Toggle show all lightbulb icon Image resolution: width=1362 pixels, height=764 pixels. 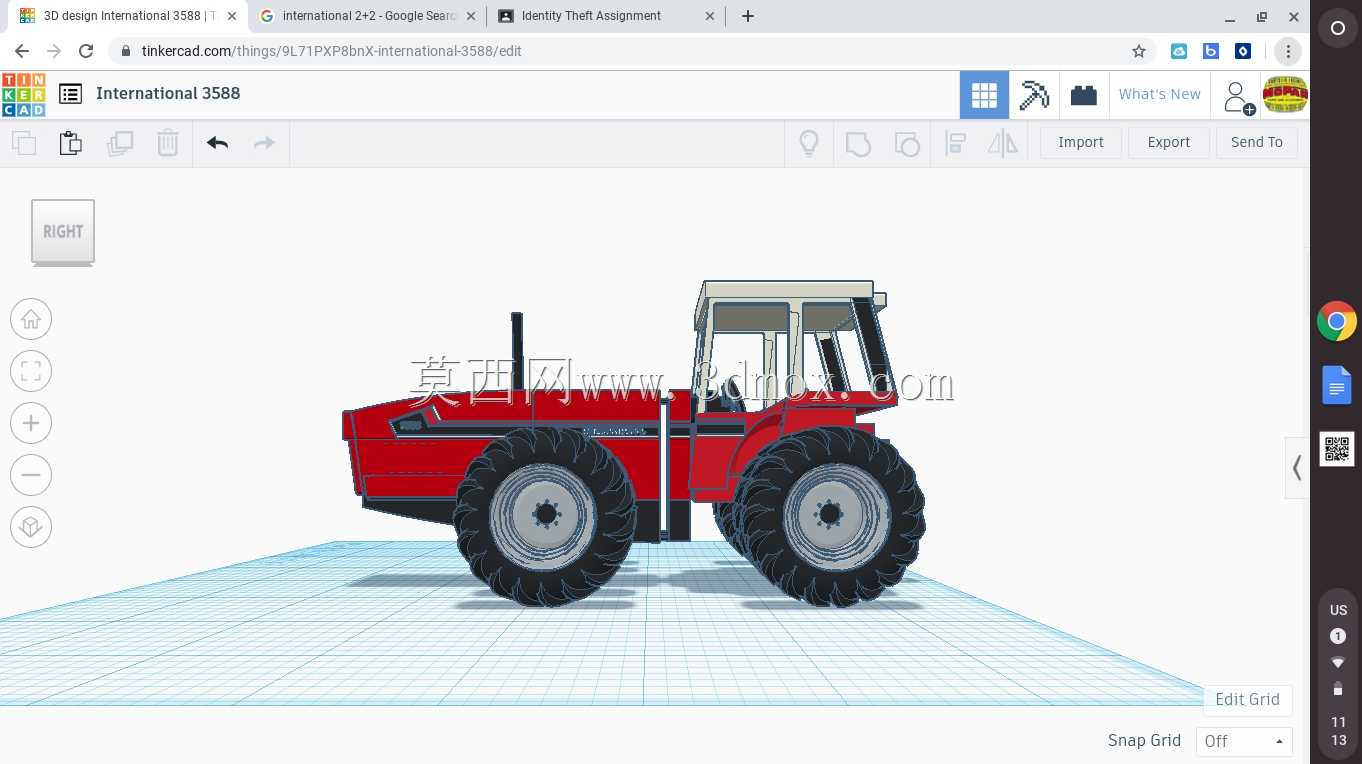click(809, 143)
